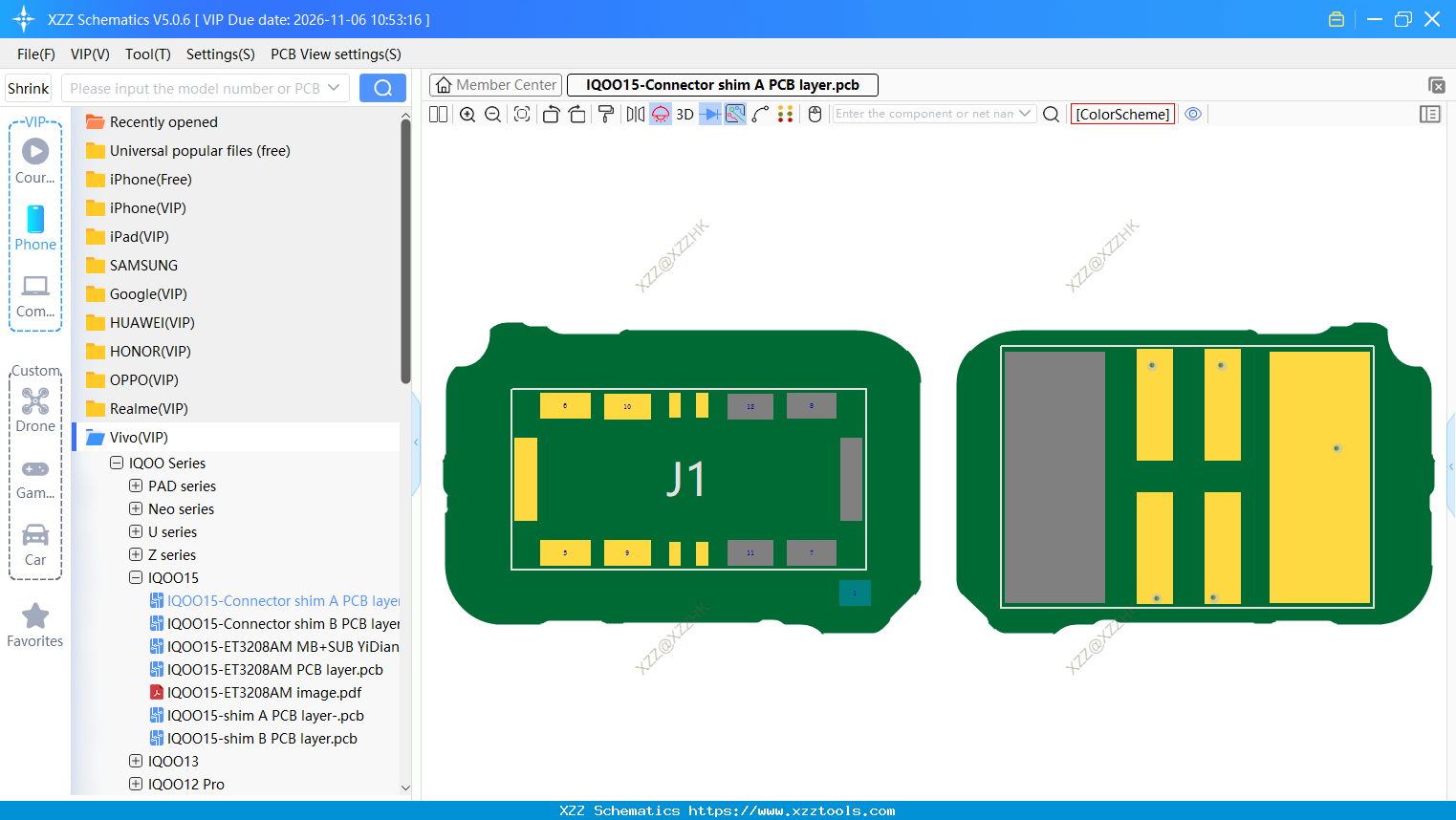Click the Zoom In magnifier icon
Viewport: 1456px width, 820px height.
pyautogui.click(x=467, y=114)
